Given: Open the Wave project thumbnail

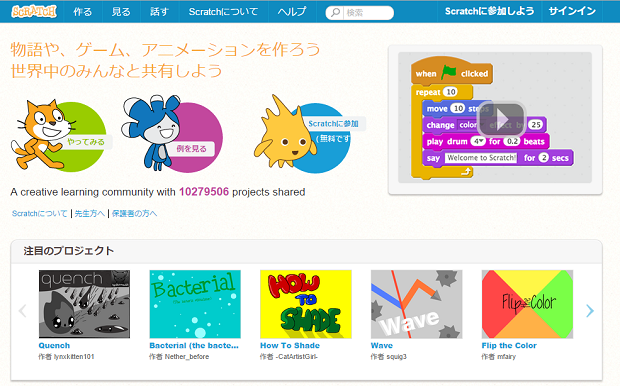Looking at the screenshot, I should tap(416, 304).
